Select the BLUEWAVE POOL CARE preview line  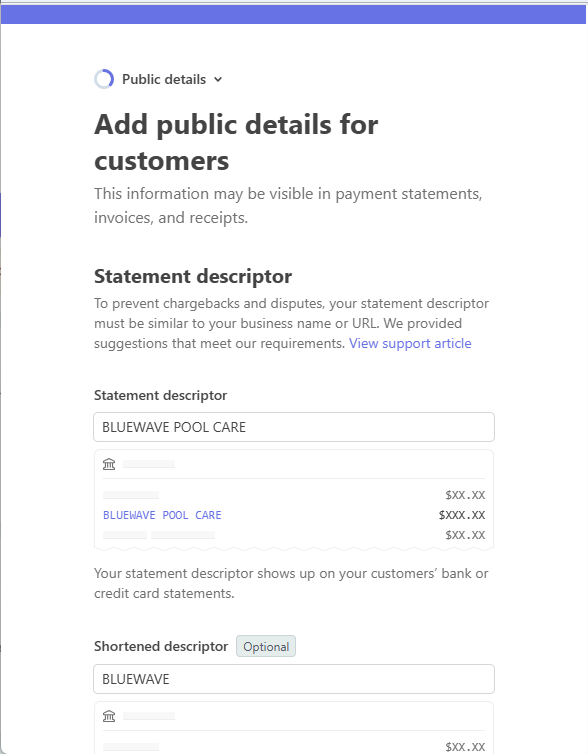pos(162,515)
